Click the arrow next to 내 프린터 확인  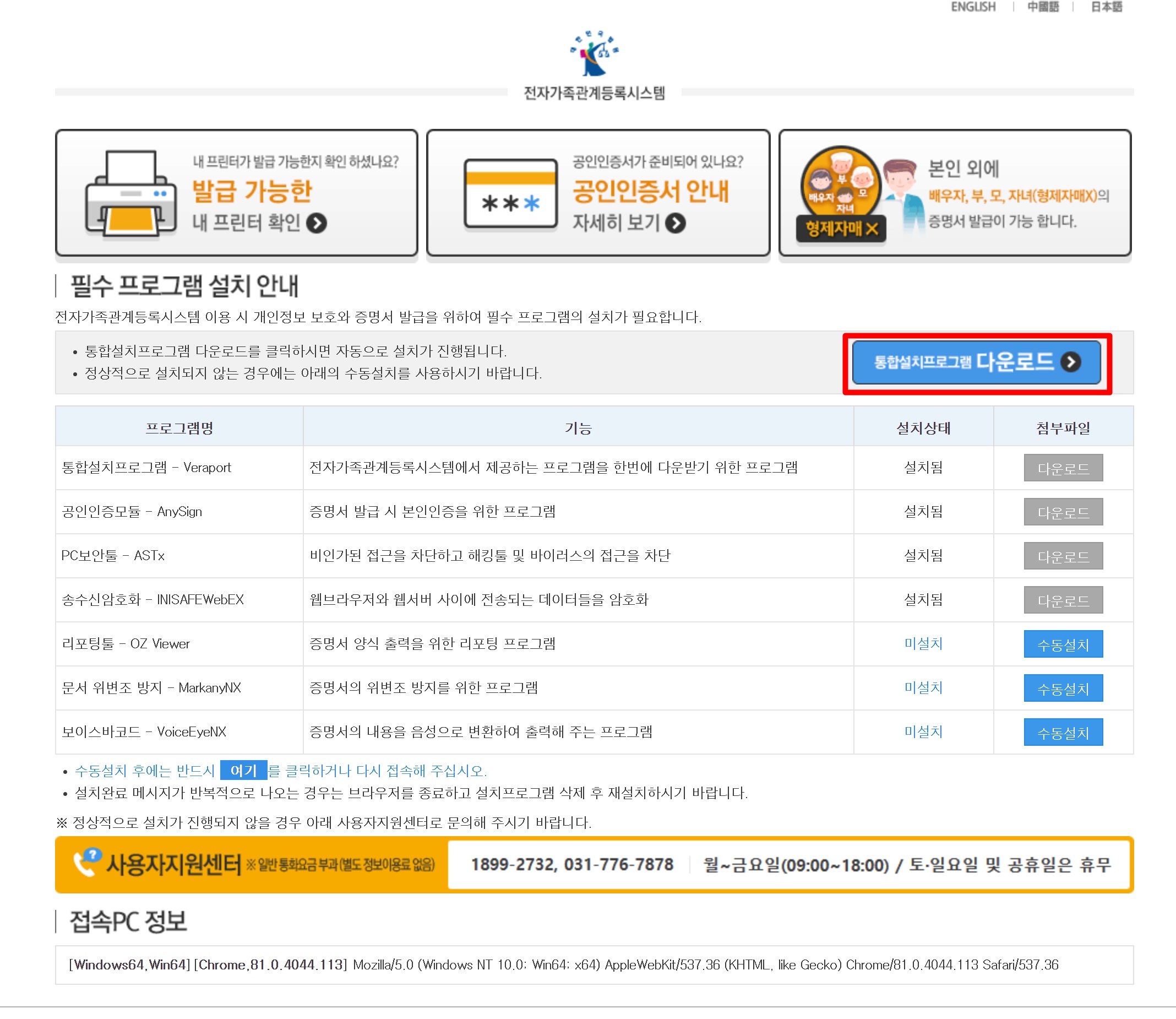317,223
